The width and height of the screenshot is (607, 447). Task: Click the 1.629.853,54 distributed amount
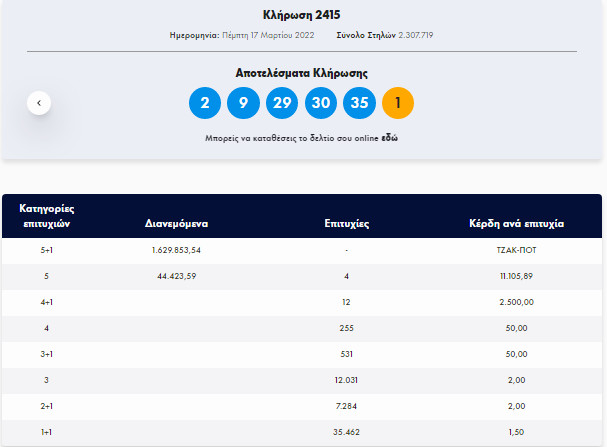coord(176,250)
